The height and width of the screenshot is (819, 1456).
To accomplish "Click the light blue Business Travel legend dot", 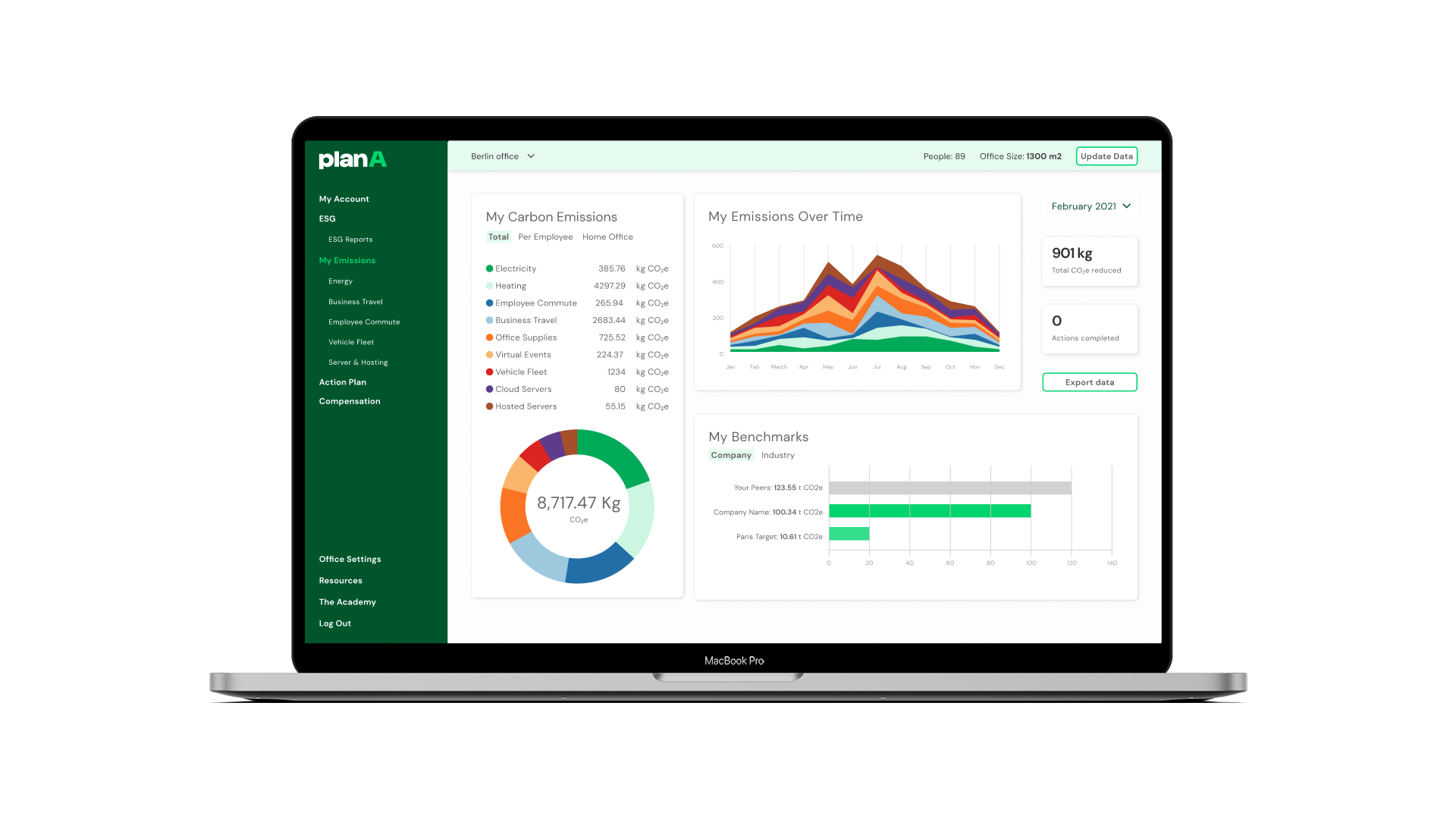I will point(489,320).
